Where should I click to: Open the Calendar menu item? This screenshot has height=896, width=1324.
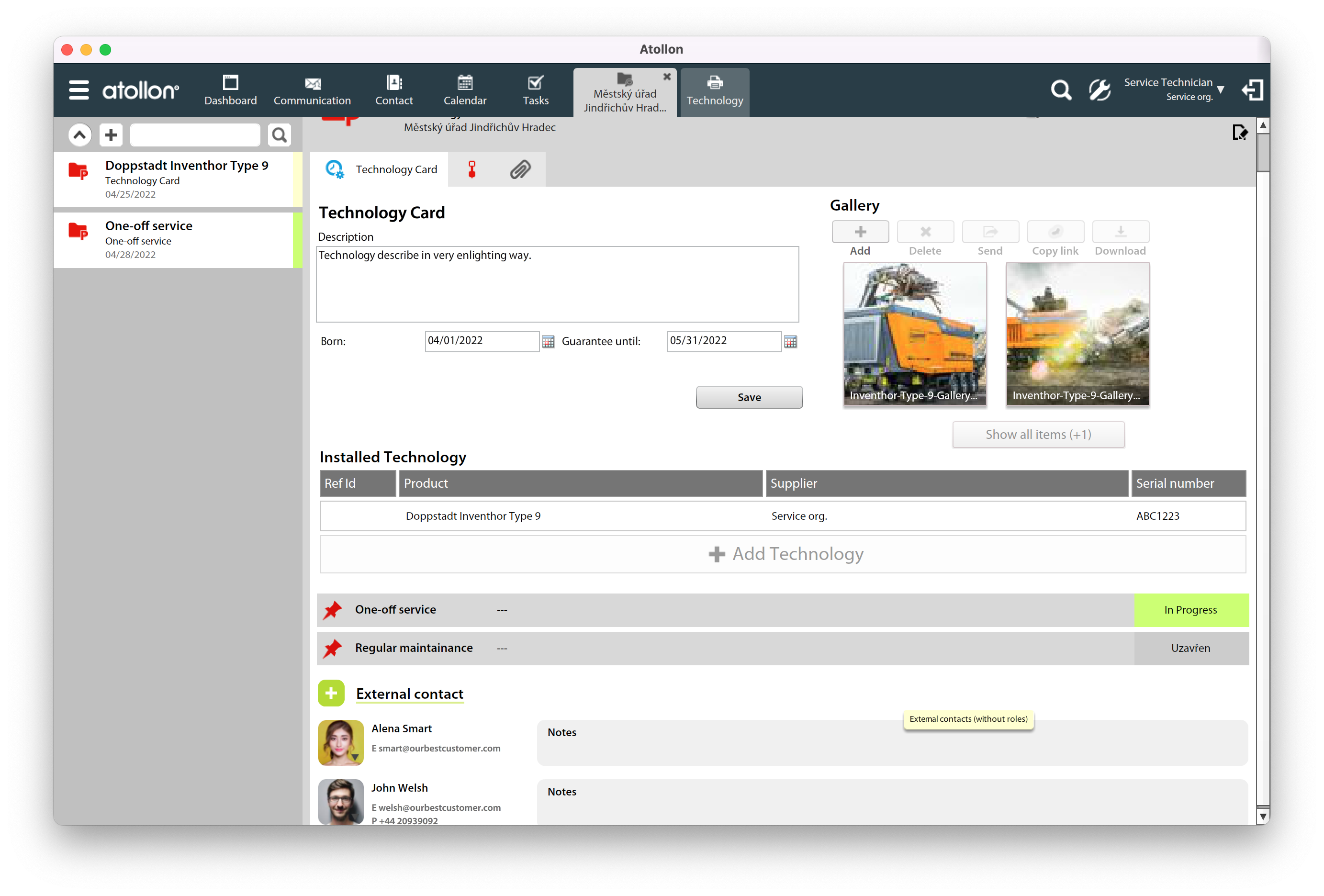[465, 91]
